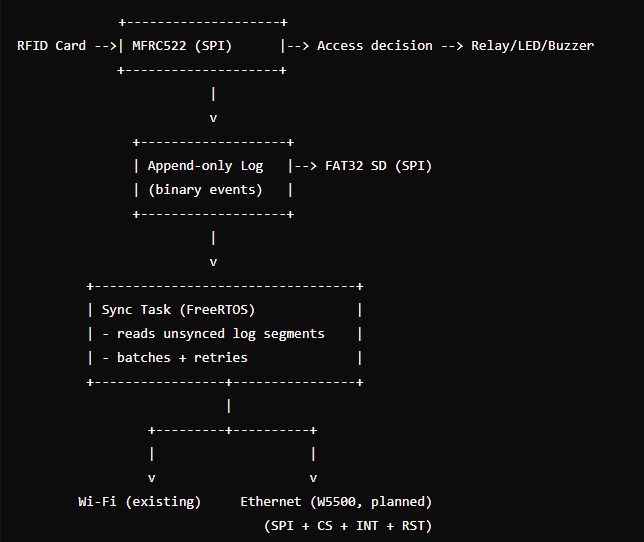Viewport: 644px width, 542px height.
Task: Select the "Relay/LED/Buzzer" label
Action: [532, 46]
